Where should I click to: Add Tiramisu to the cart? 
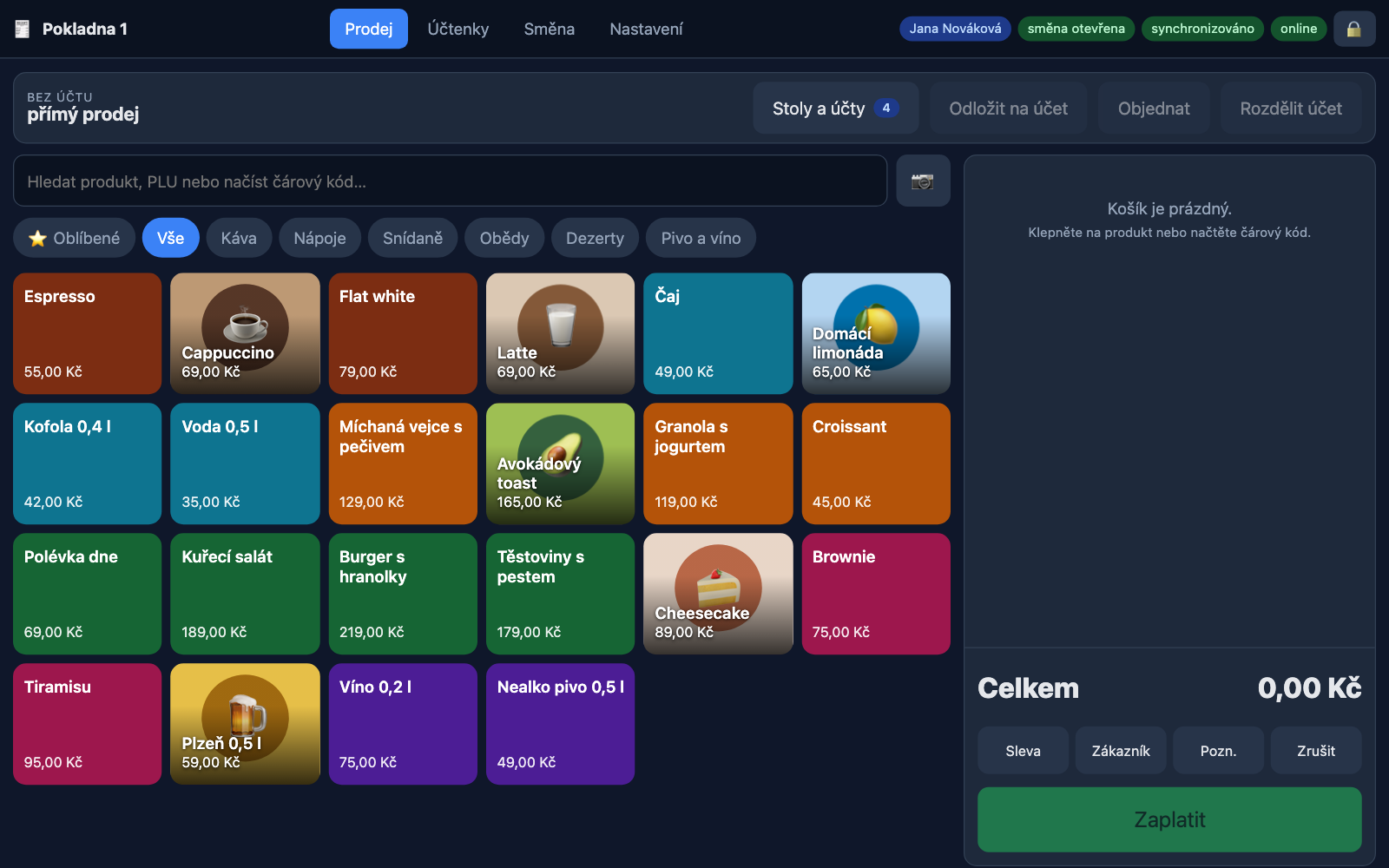pyautogui.click(x=88, y=724)
